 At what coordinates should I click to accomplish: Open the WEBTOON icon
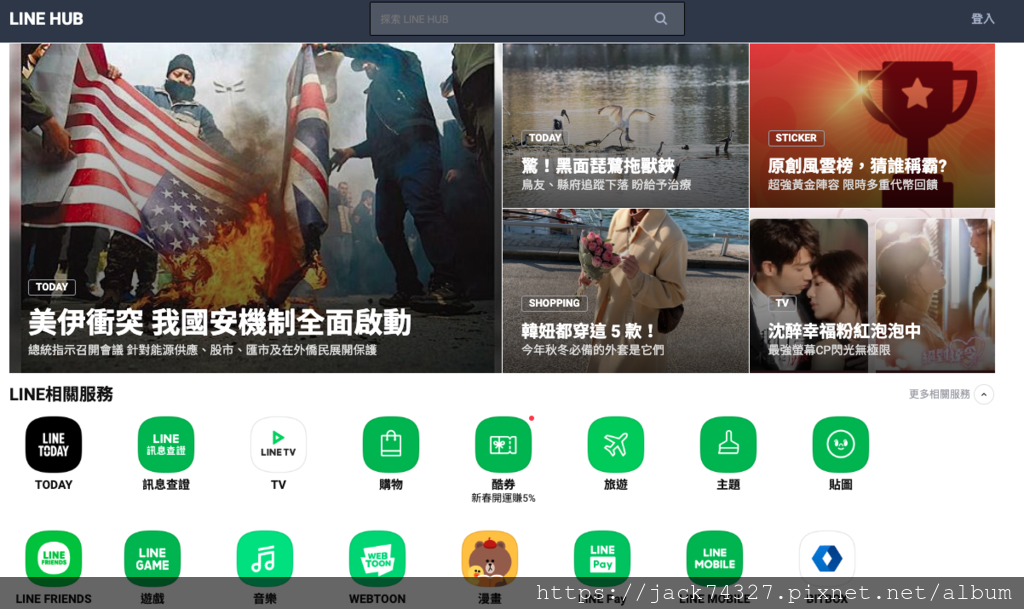[377, 559]
